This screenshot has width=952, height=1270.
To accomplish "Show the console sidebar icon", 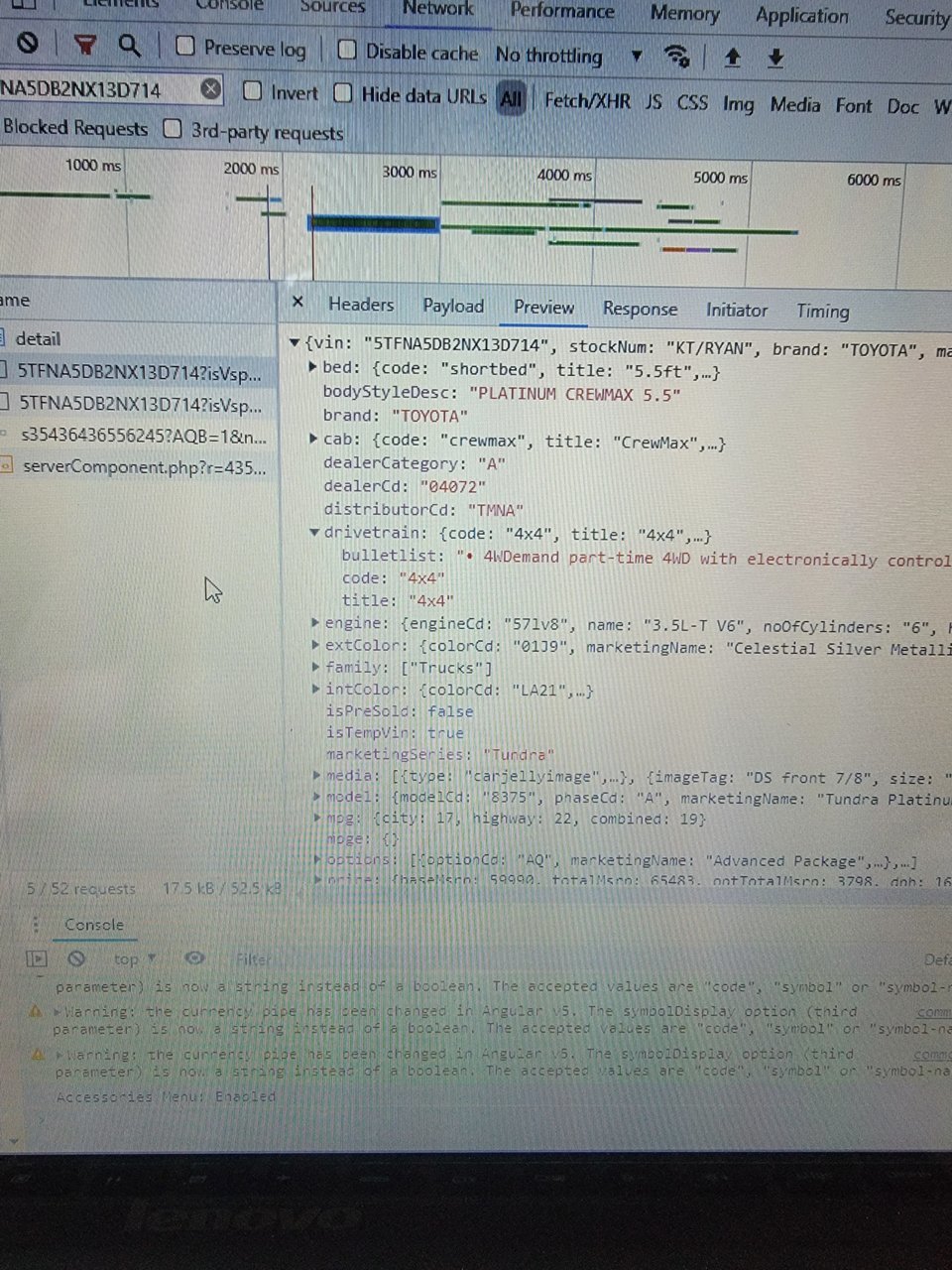I will pyautogui.click(x=37, y=958).
